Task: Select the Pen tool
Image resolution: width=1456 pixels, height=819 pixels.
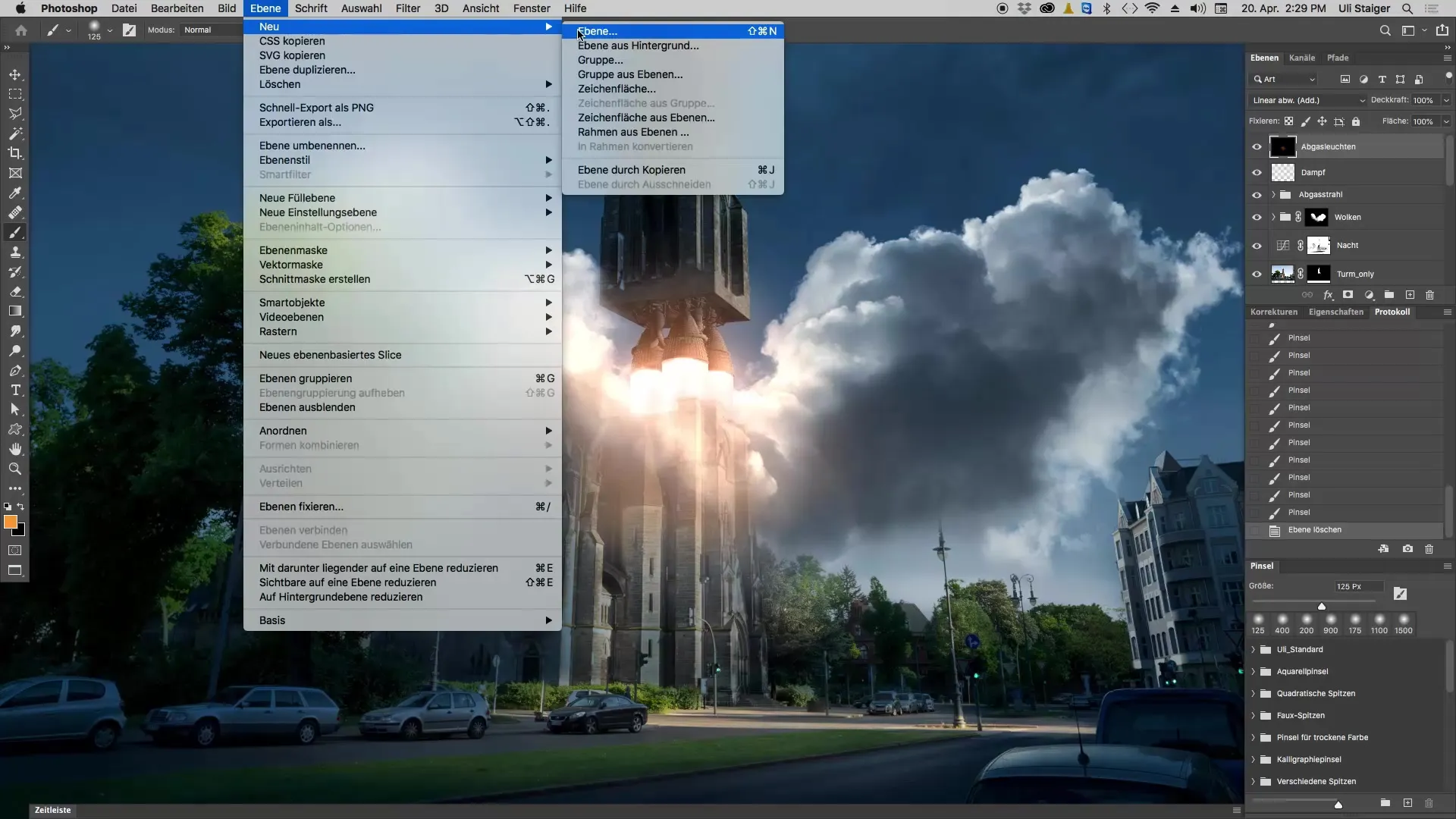Action: [x=15, y=371]
